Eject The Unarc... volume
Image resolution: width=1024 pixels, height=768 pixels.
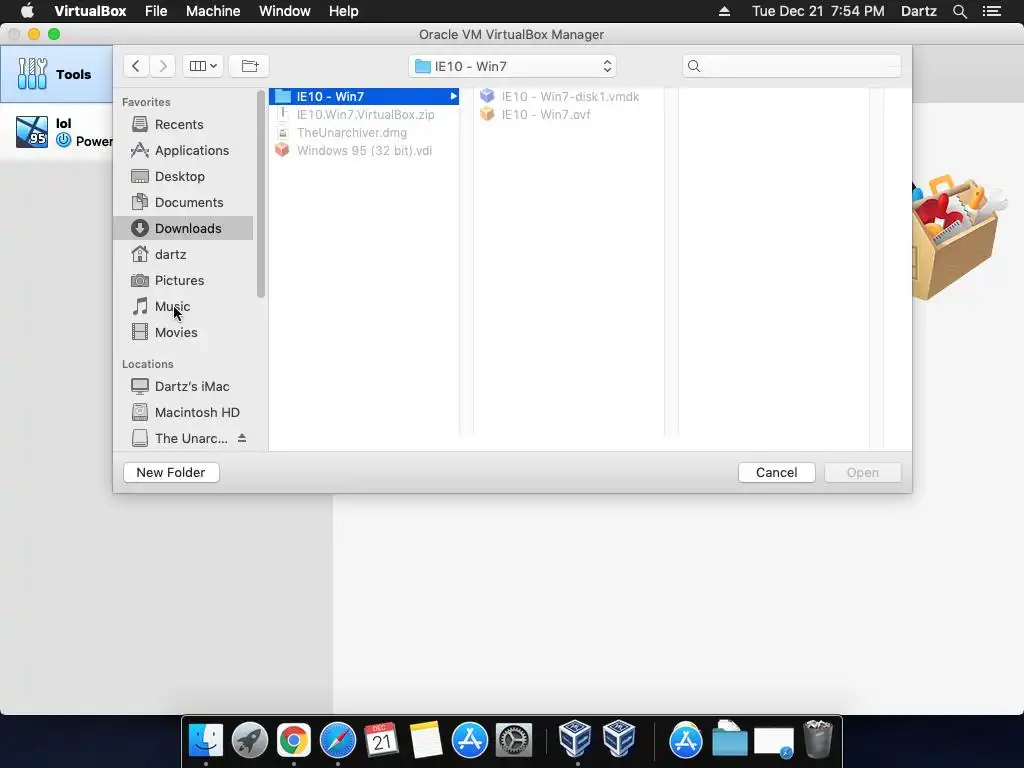242,438
